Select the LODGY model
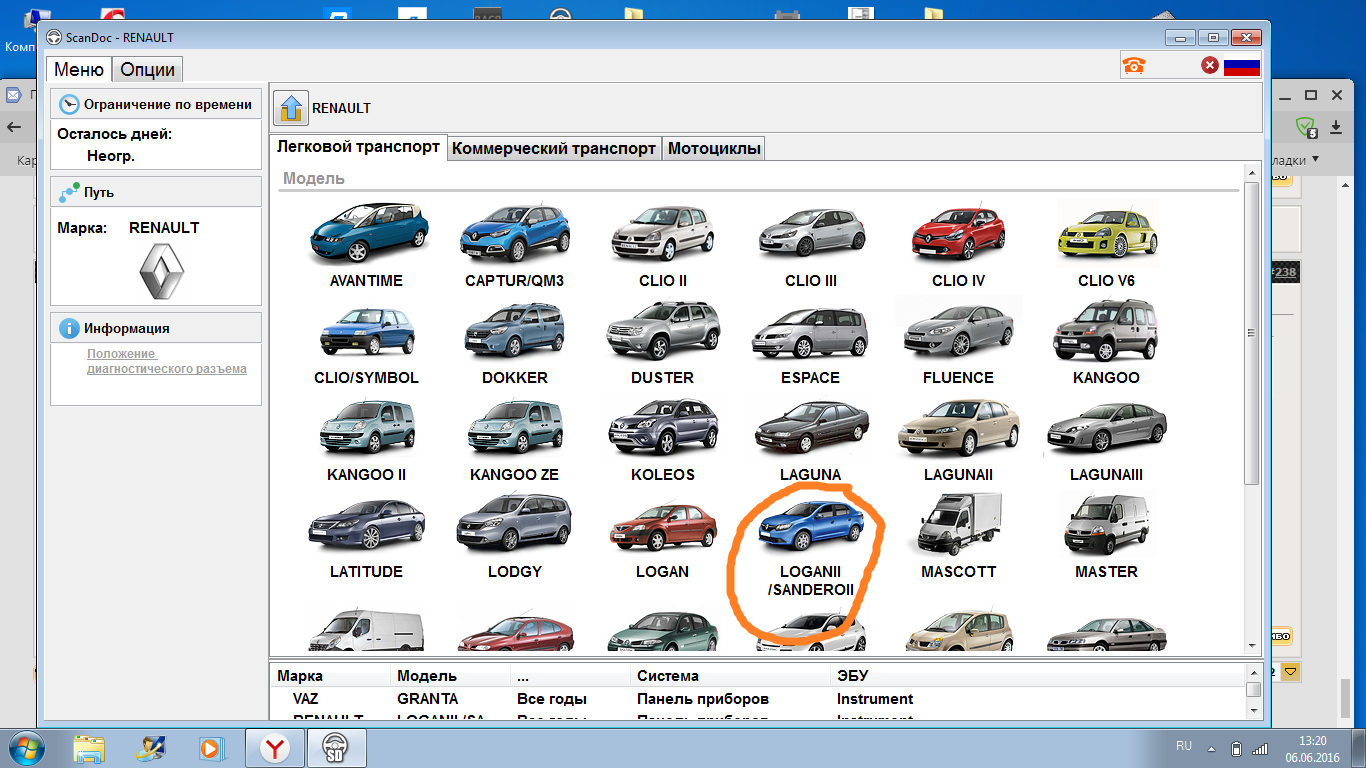 (x=514, y=537)
